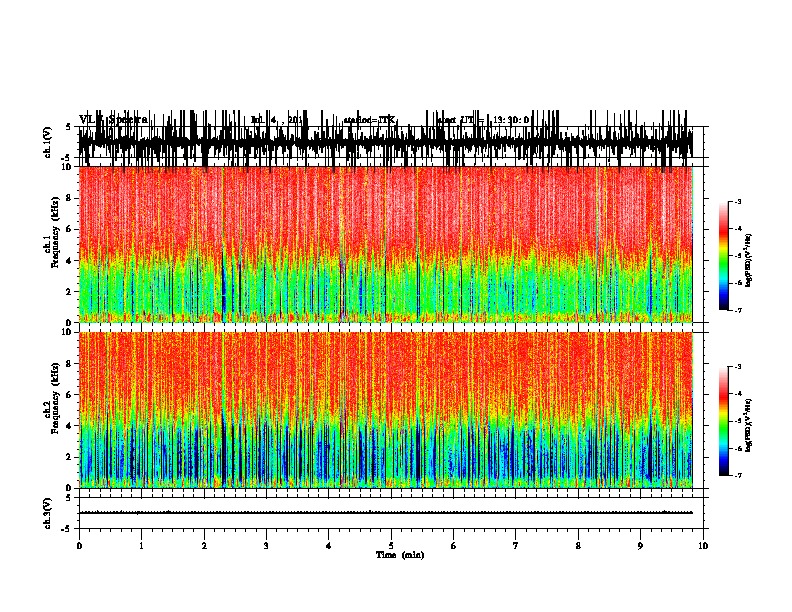Image resolution: width=792 pixels, height=612 pixels.
Task: Click the '-5' tick on ch.2 colorbar
Action: (x=737, y=421)
